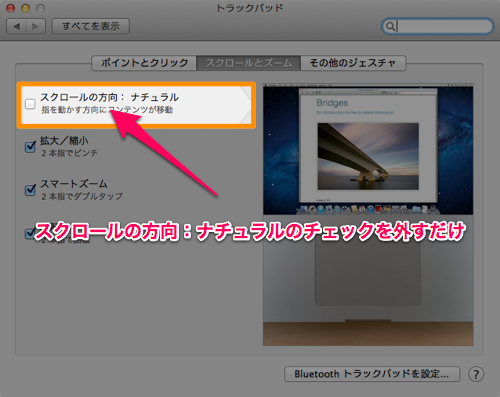The image size is (500, 397).
Task: Open help with the question mark button
Action: click(x=476, y=374)
